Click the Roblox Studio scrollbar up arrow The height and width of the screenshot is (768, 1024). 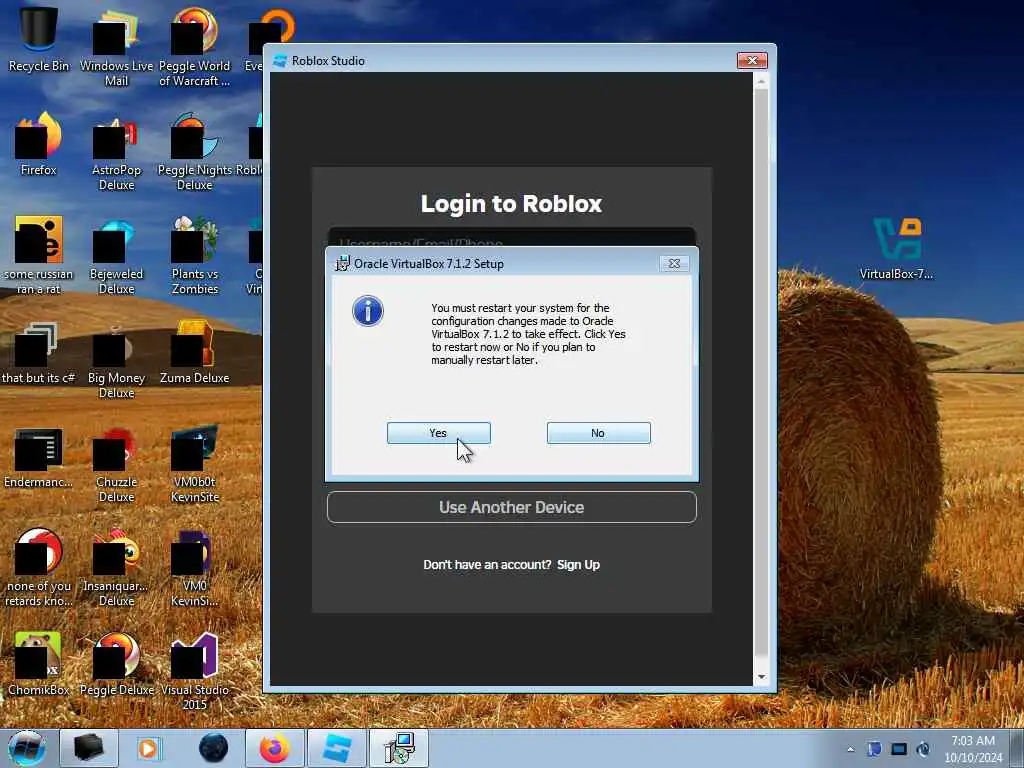[x=761, y=82]
